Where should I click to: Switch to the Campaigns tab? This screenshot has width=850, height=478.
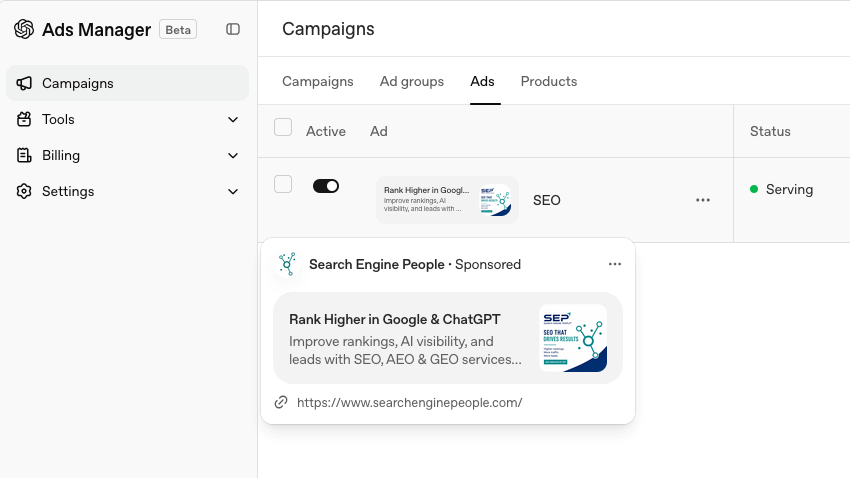(x=318, y=81)
